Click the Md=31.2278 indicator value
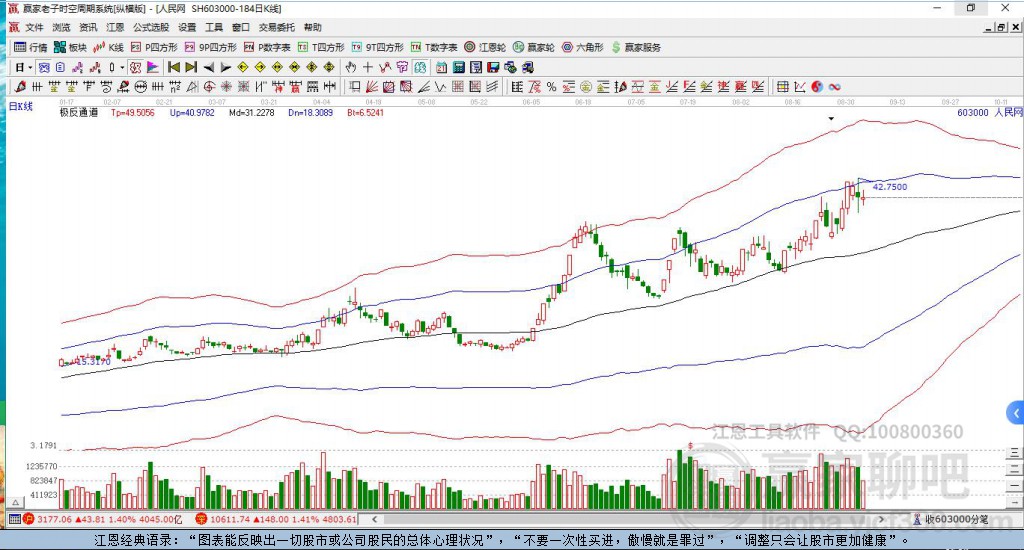1024x550 pixels. (251, 112)
